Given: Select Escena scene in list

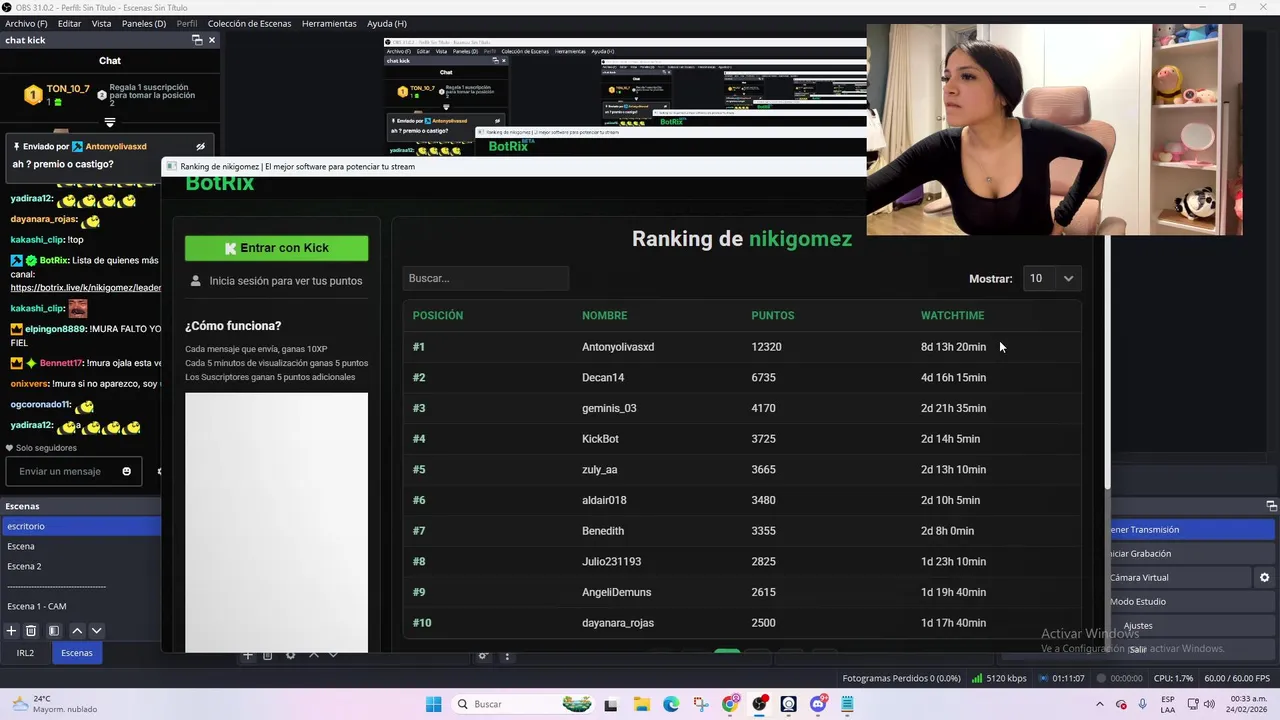Looking at the screenshot, I should (81, 546).
